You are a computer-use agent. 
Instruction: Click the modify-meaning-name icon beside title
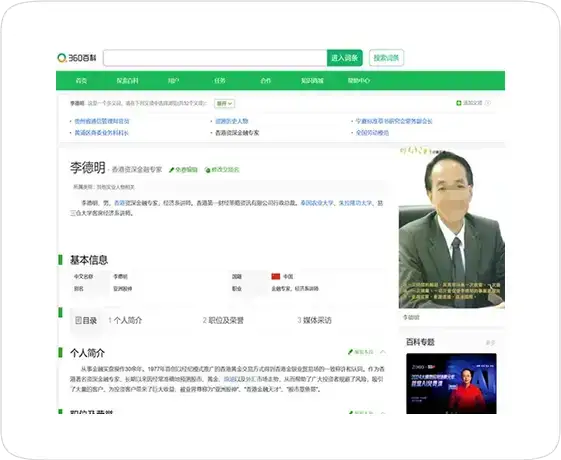pos(208,170)
